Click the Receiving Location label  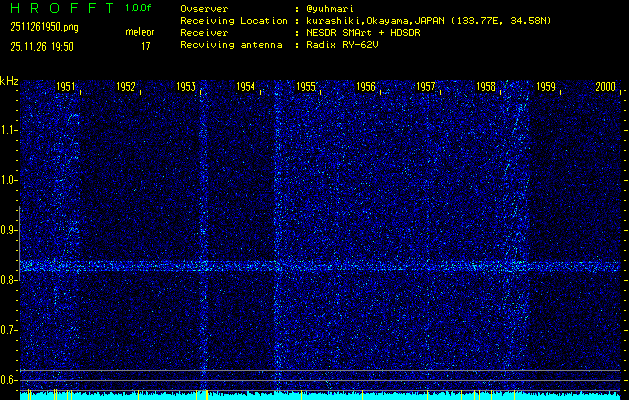coord(234,21)
